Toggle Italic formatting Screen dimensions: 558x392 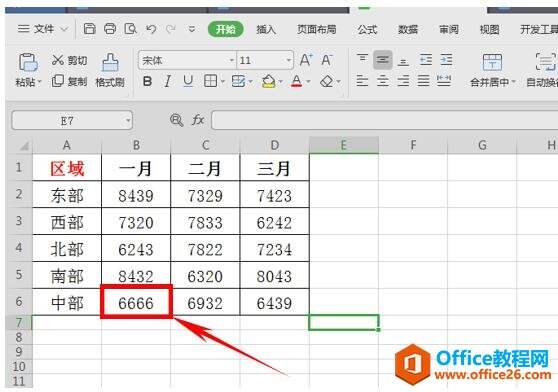tap(168, 81)
